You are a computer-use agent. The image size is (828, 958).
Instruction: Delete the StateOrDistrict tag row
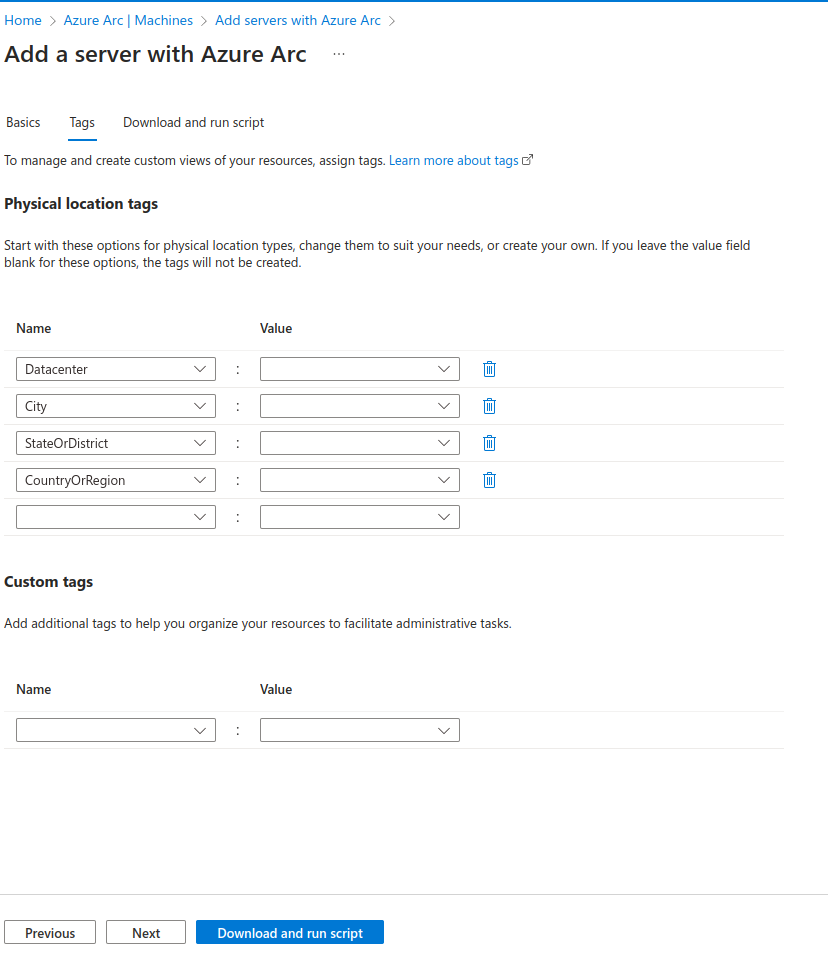[x=489, y=443]
